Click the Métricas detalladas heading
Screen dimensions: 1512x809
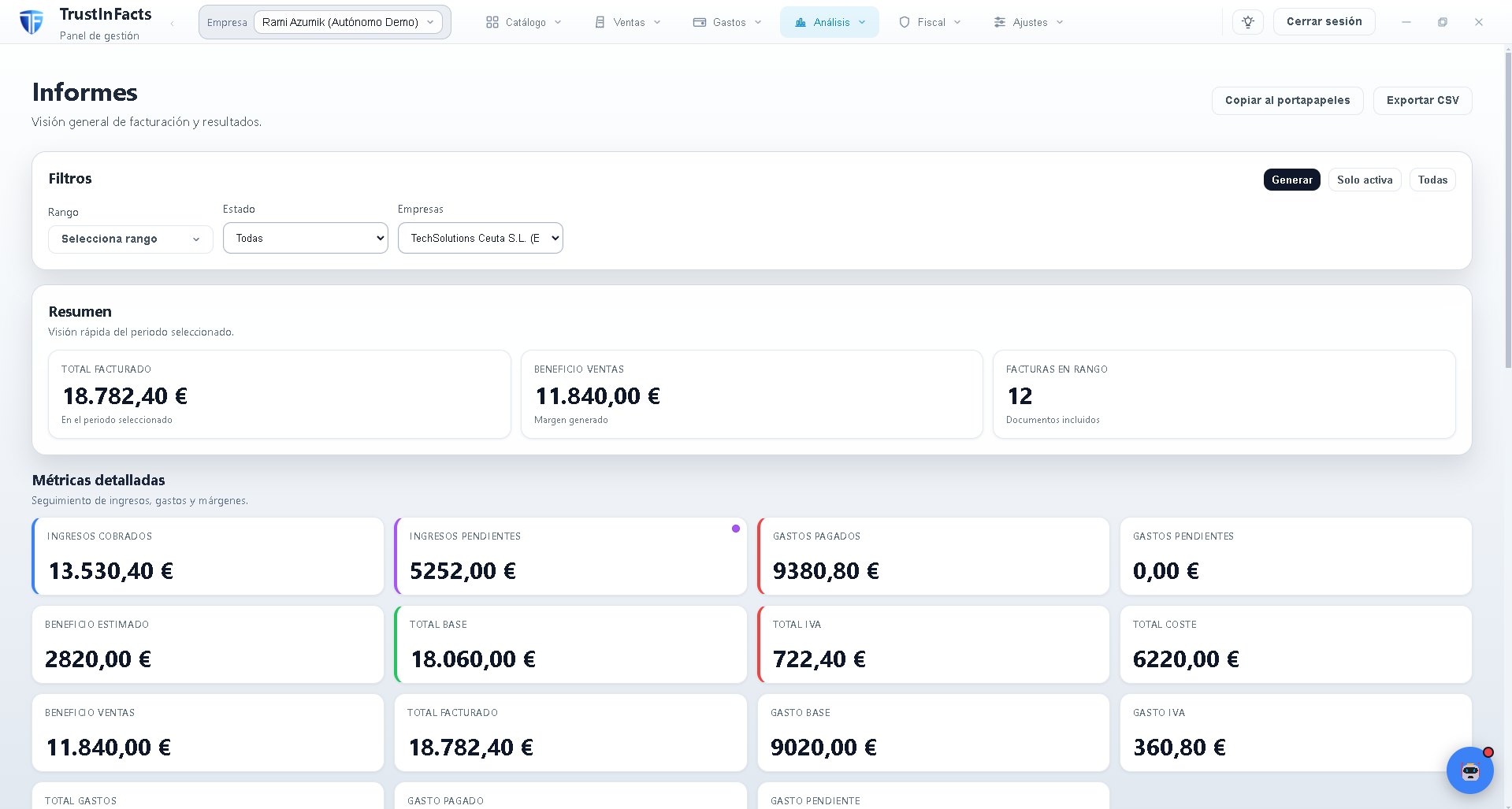coord(98,481)
